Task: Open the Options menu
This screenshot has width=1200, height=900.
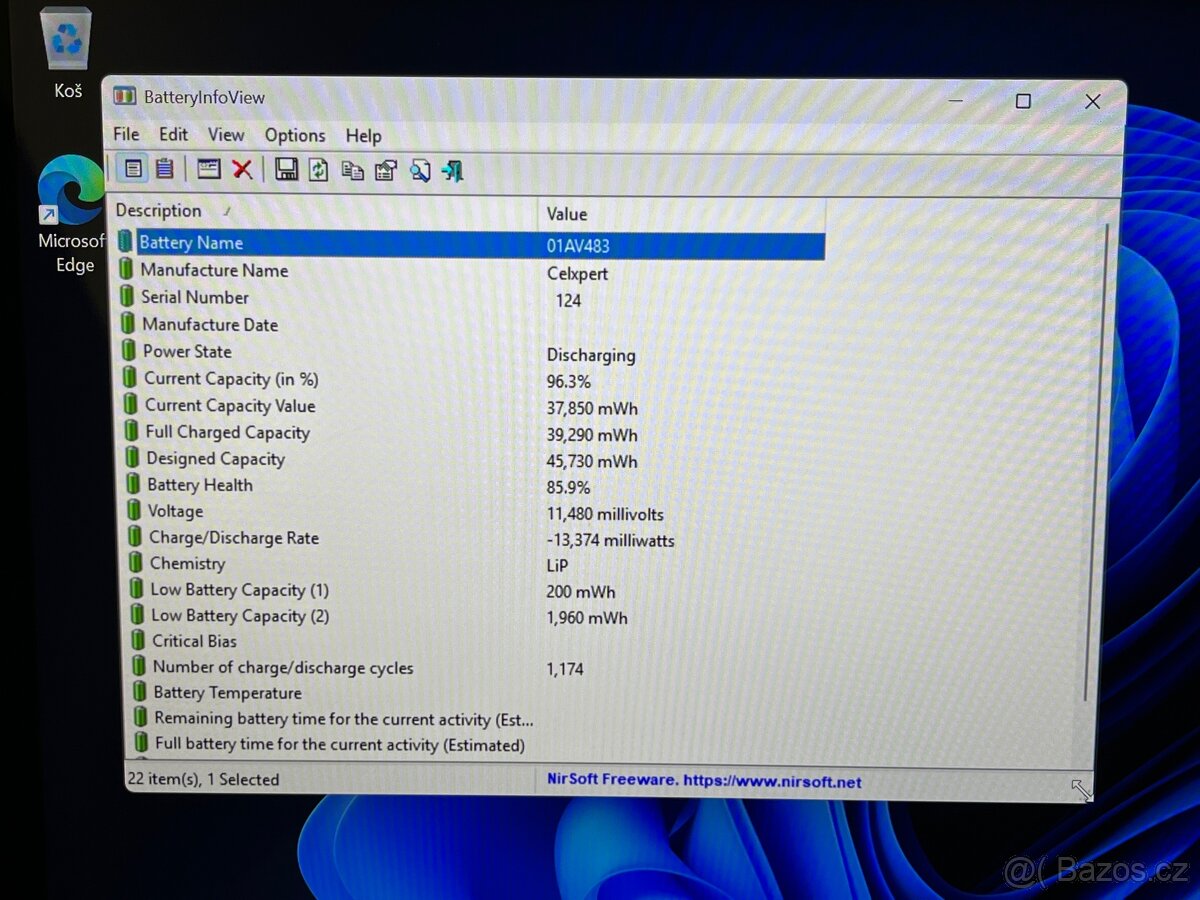Action: (295, 135)
